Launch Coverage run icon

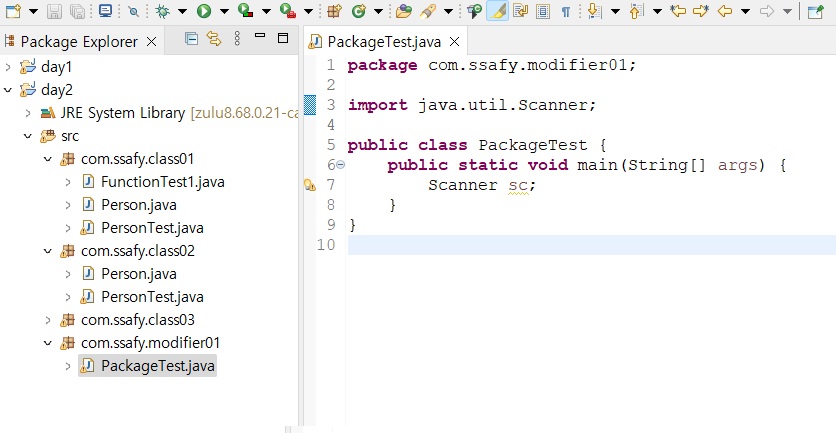tap(245, 11)
